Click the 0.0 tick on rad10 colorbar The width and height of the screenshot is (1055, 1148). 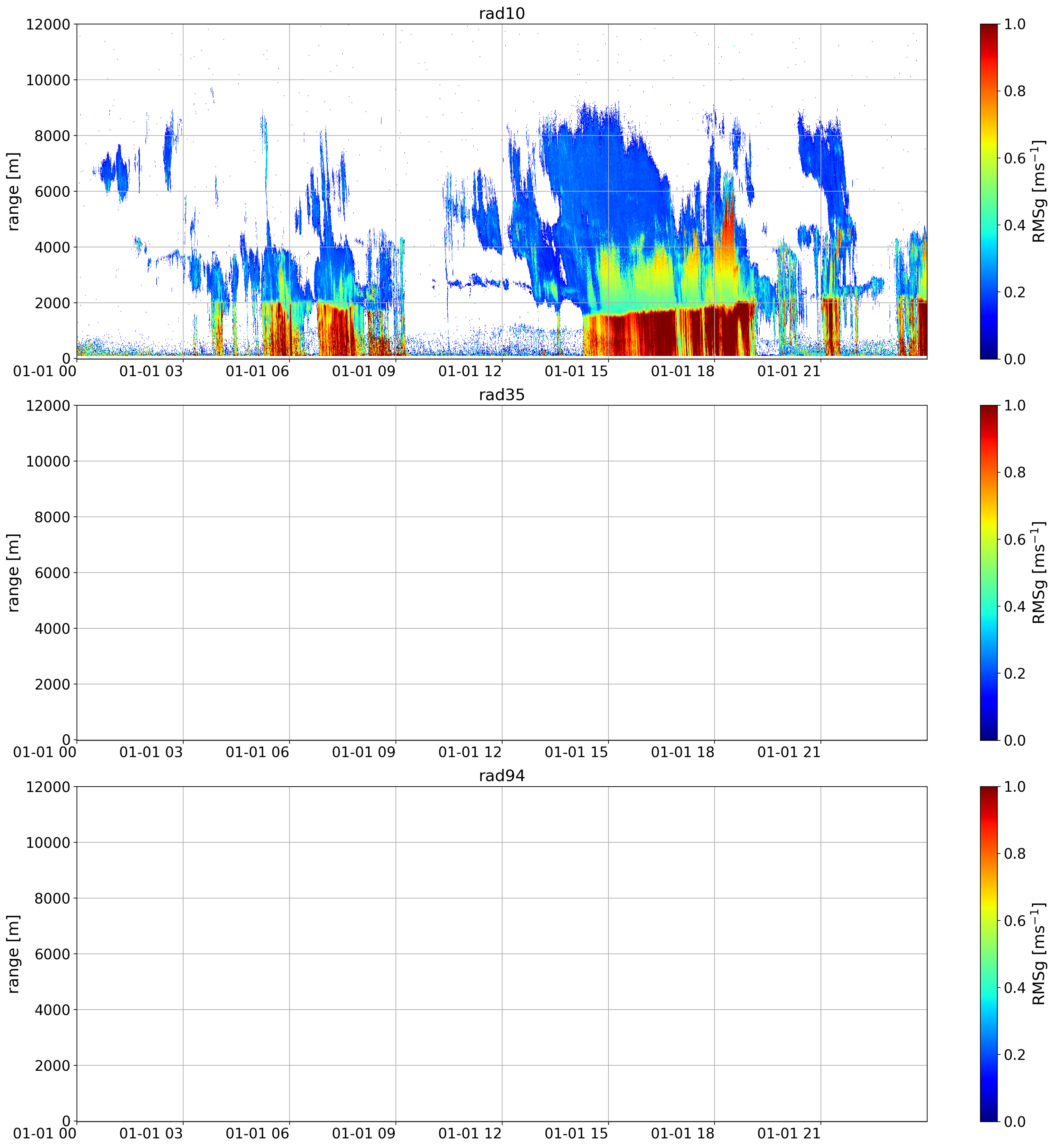1014,359
